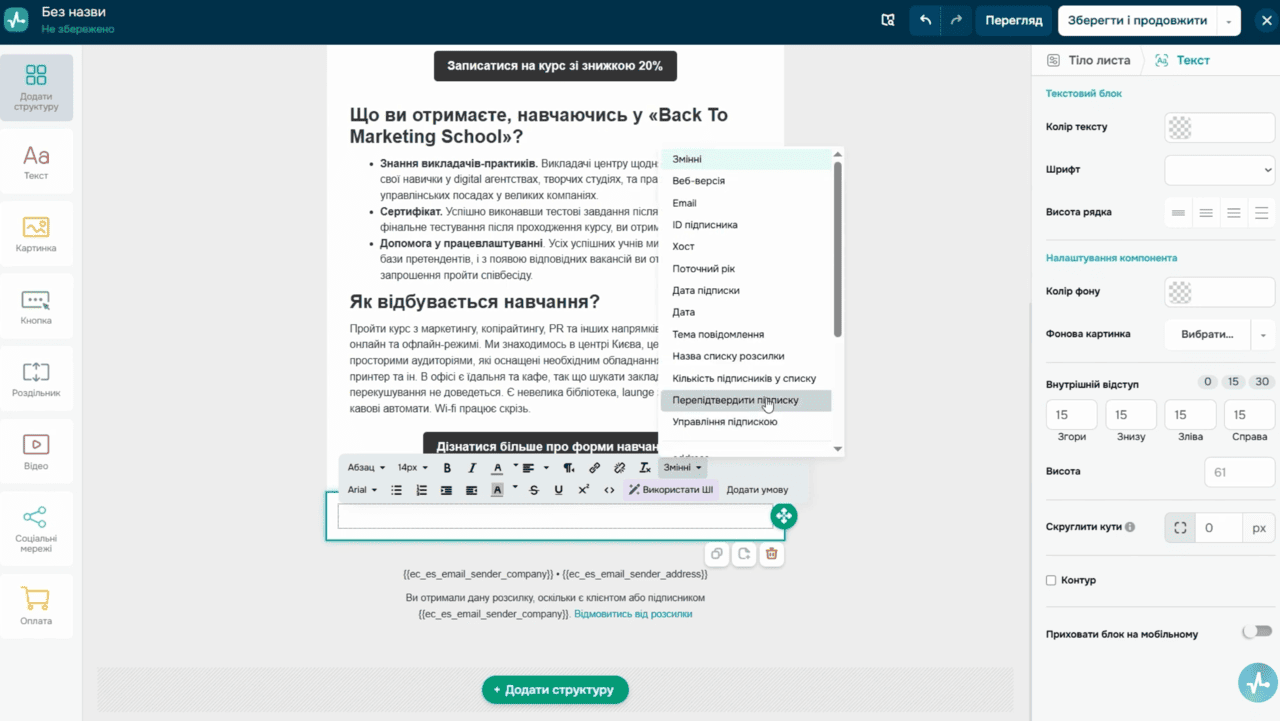Choose Поточний рік variable

[745, 269]
